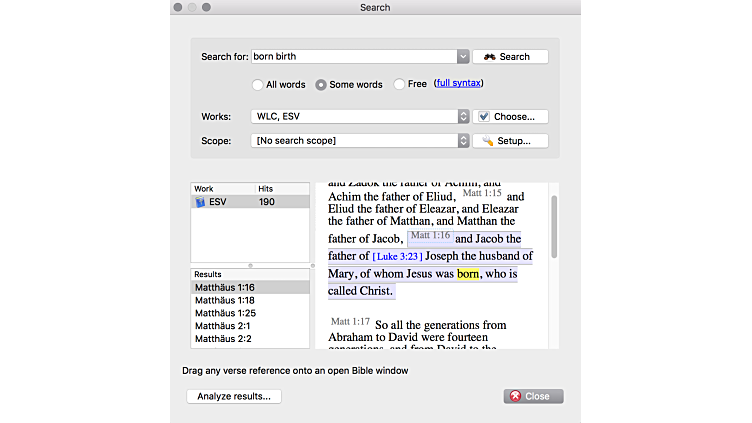Select the All words radio option
The image size is (752, 423).
[258, 85]
